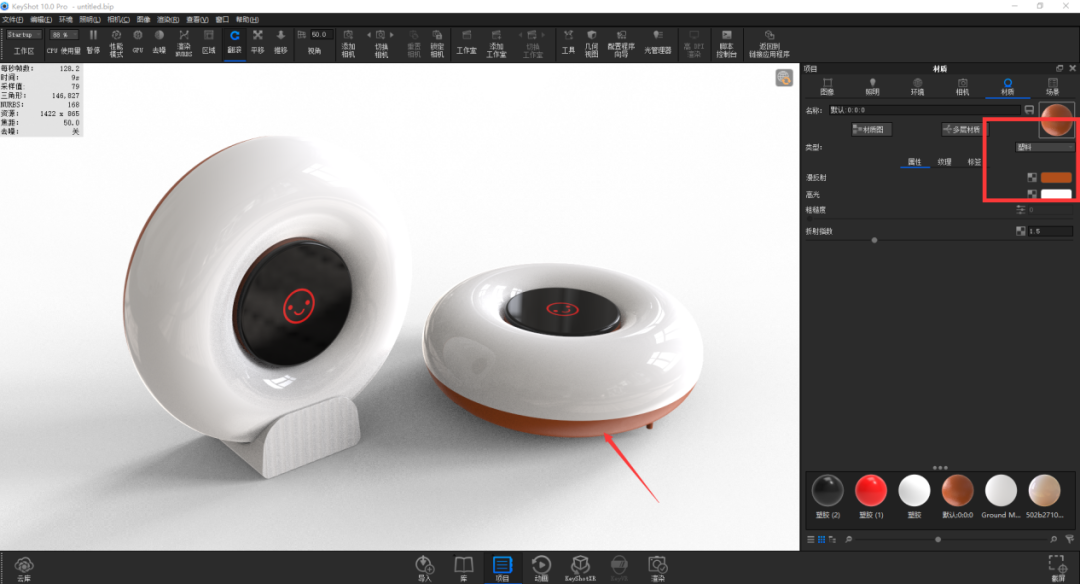Click the render NURBS toolbar icon
The height and width of the screenshot is (584, 1080).
tap(184, 43)
